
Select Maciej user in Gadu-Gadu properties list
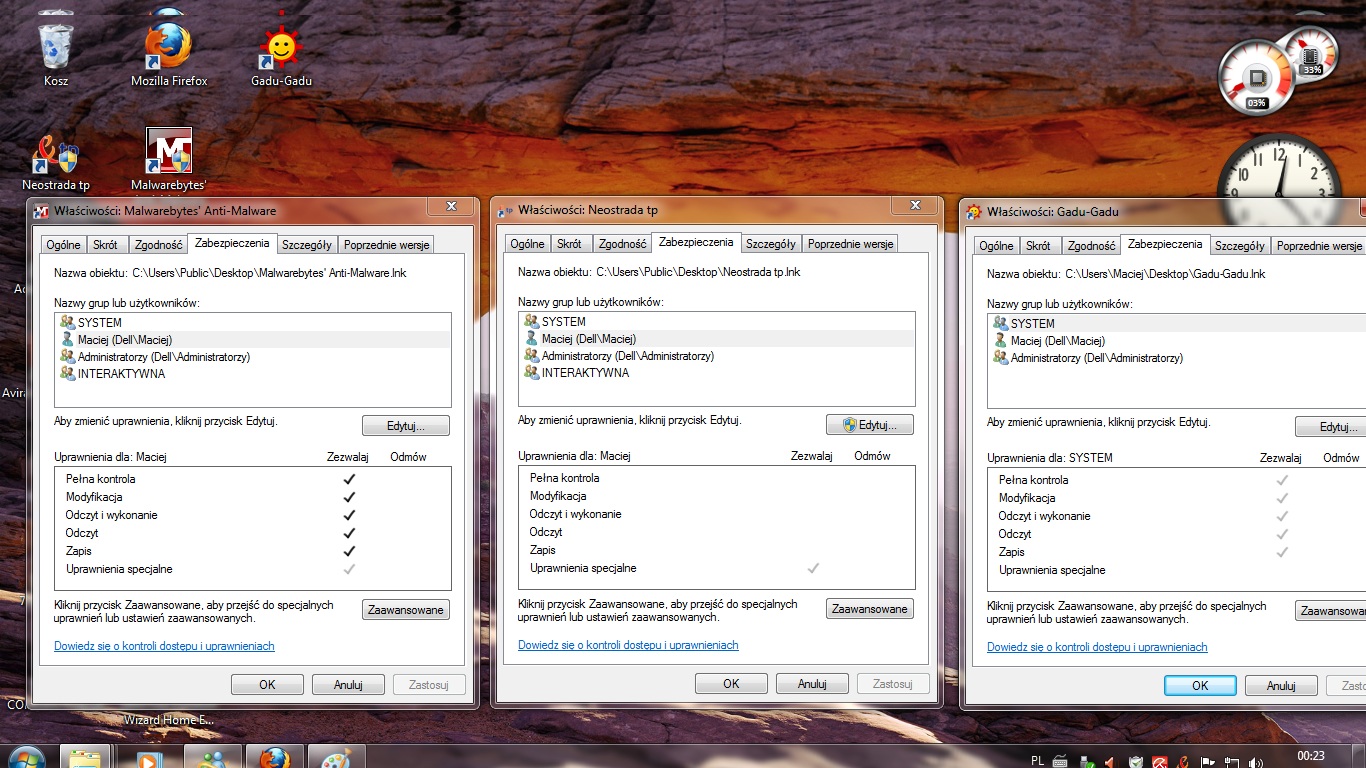(1178, 341)
